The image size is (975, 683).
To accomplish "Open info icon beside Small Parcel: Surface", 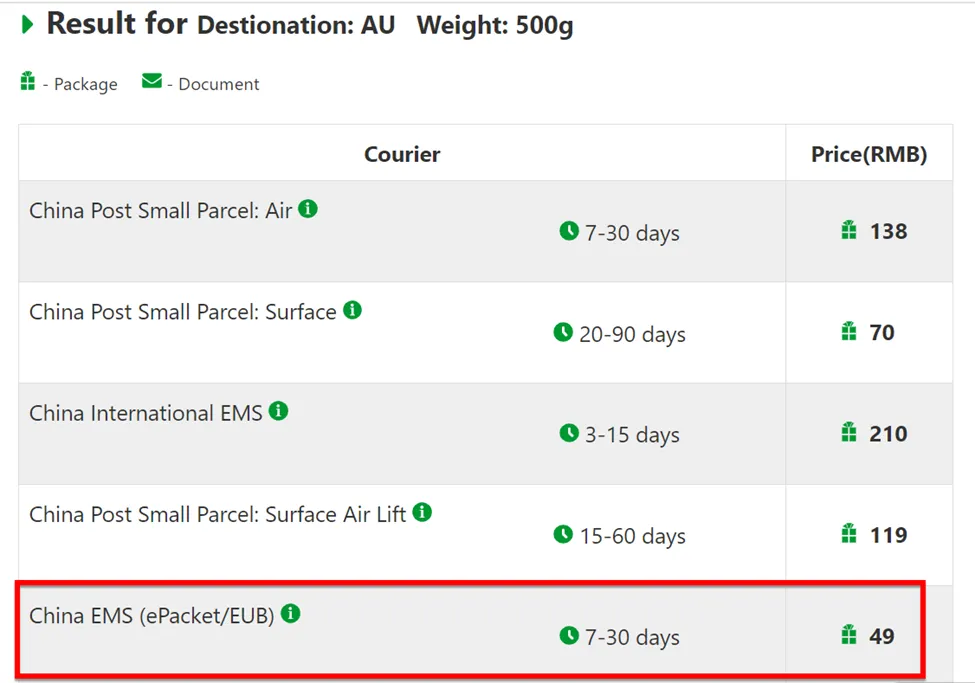I will point(353,310).
